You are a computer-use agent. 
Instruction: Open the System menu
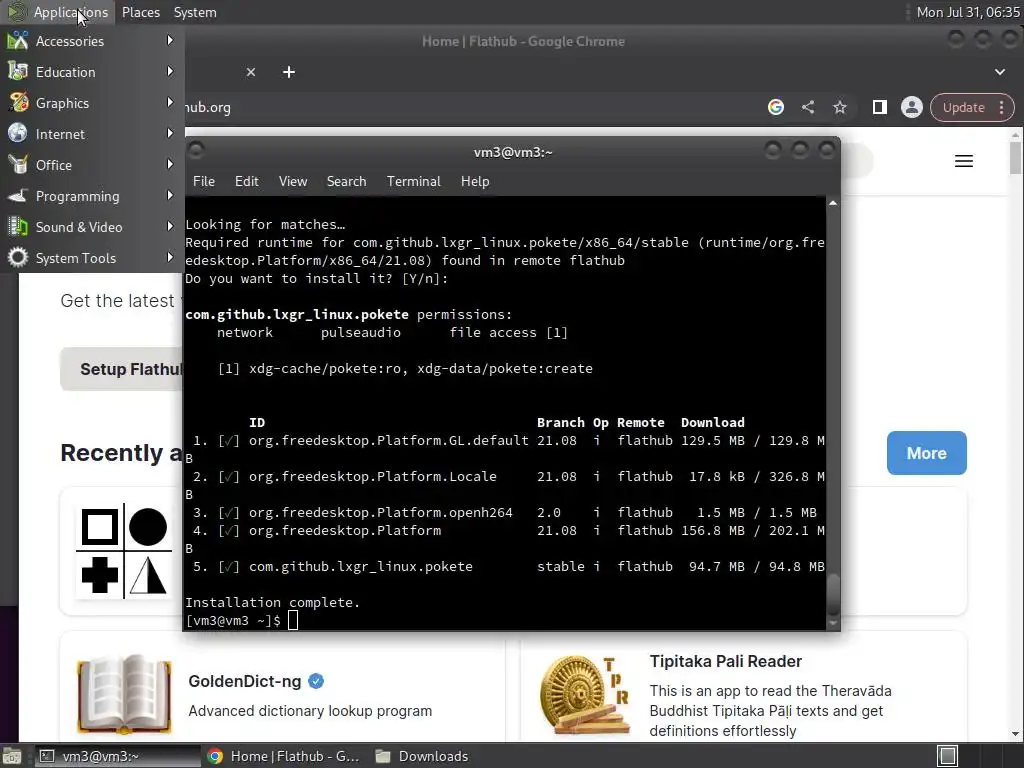(x=195, y=12)
